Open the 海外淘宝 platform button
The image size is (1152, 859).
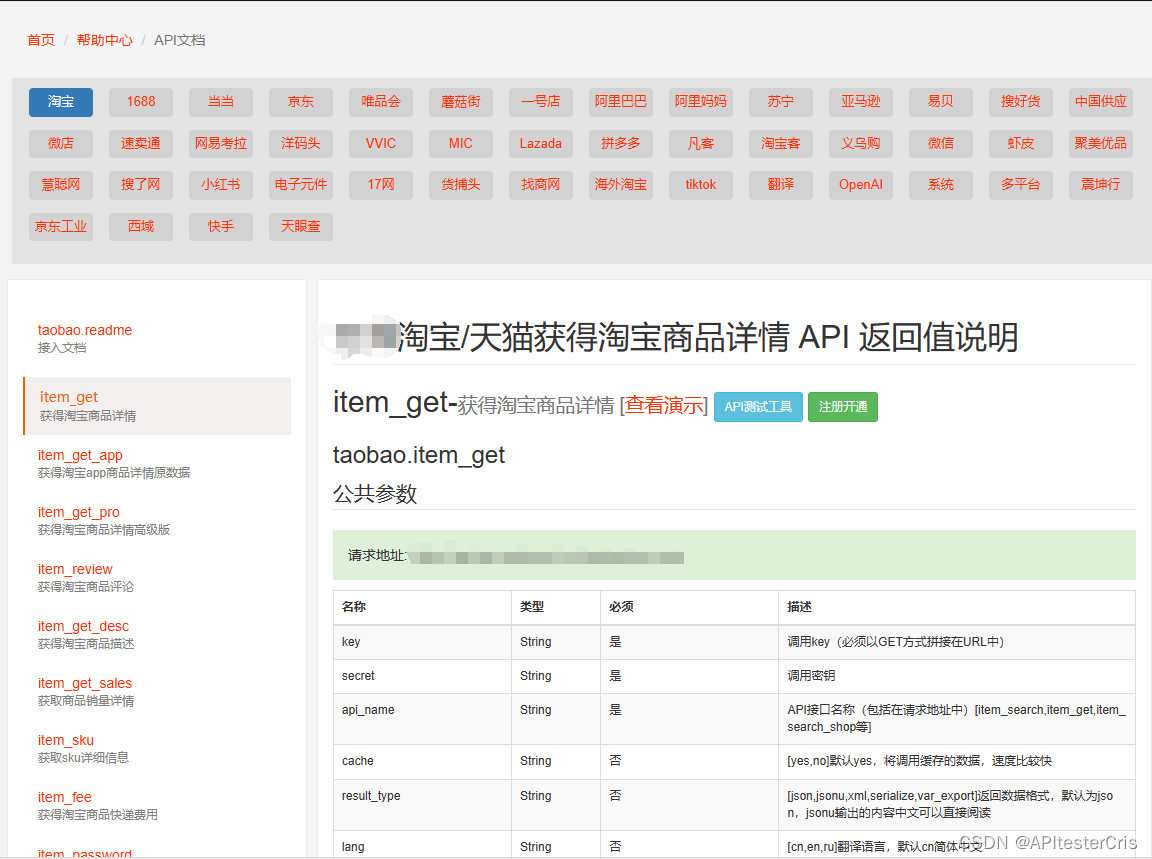(x=621, y=185)
